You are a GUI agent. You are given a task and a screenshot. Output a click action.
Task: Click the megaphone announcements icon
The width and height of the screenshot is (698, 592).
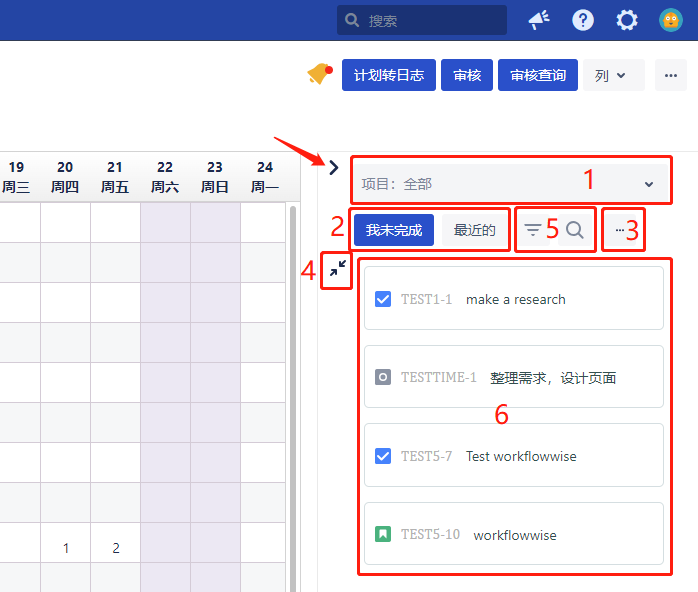pos(539,20)
